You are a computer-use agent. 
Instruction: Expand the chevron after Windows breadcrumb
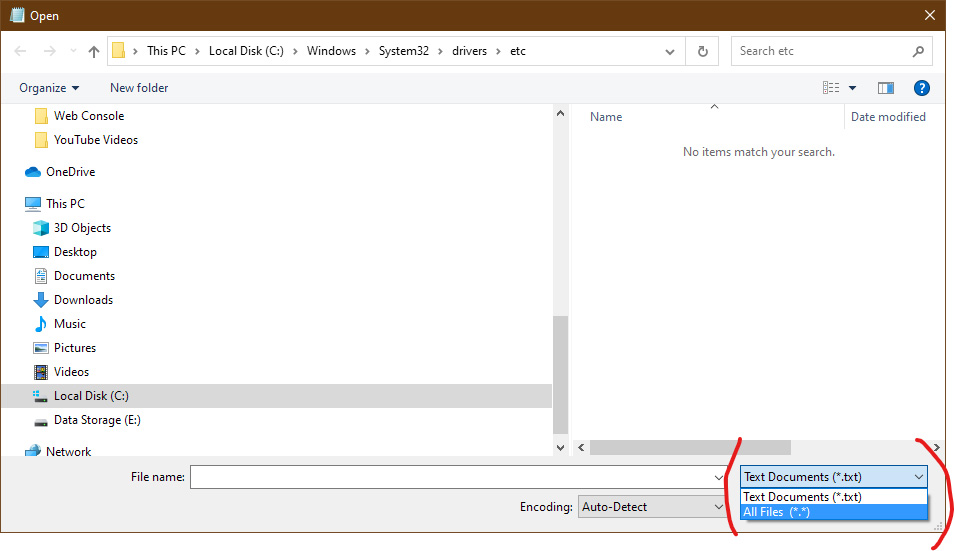point(367,51)
